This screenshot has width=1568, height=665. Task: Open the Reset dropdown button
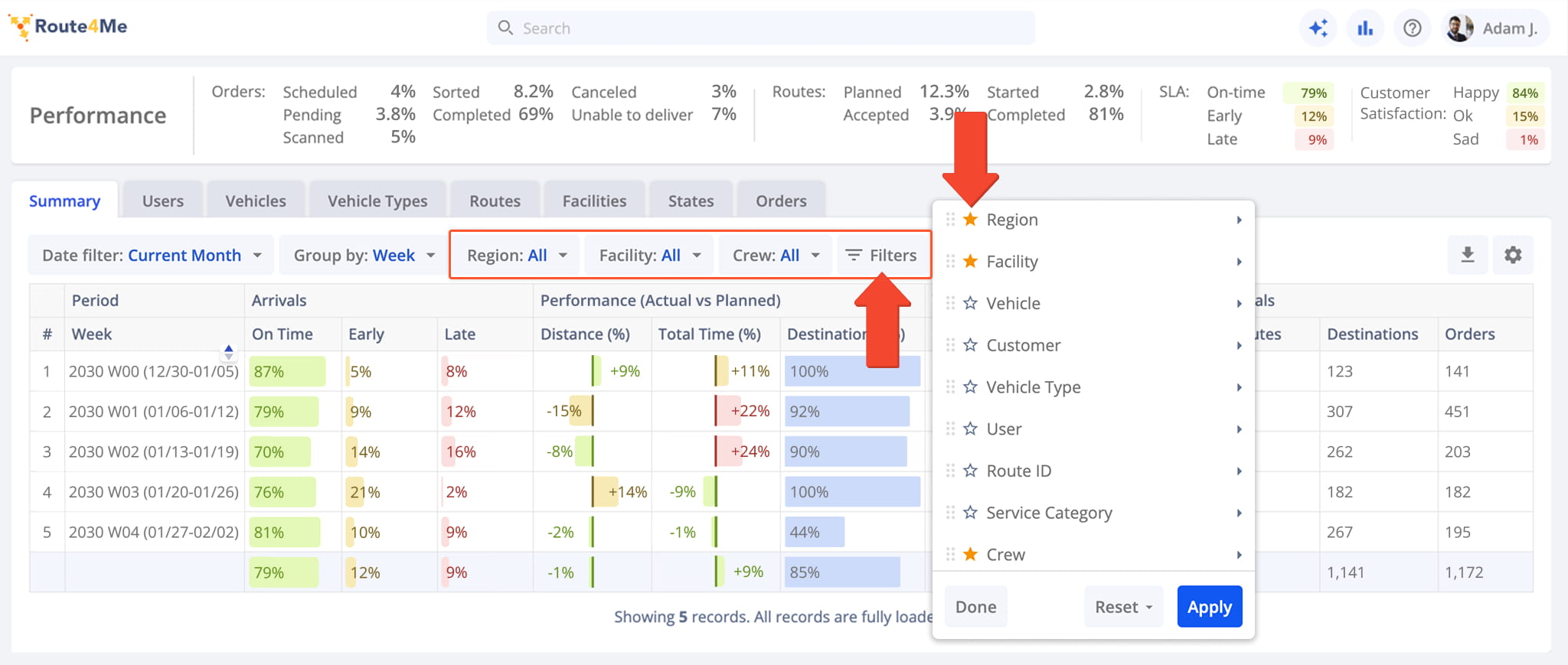coord(1123,607)
